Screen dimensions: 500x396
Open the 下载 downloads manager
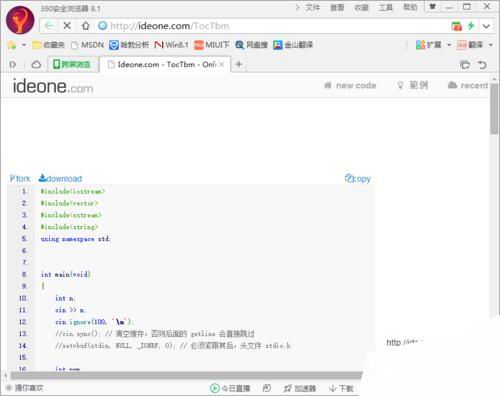point(341,388)
